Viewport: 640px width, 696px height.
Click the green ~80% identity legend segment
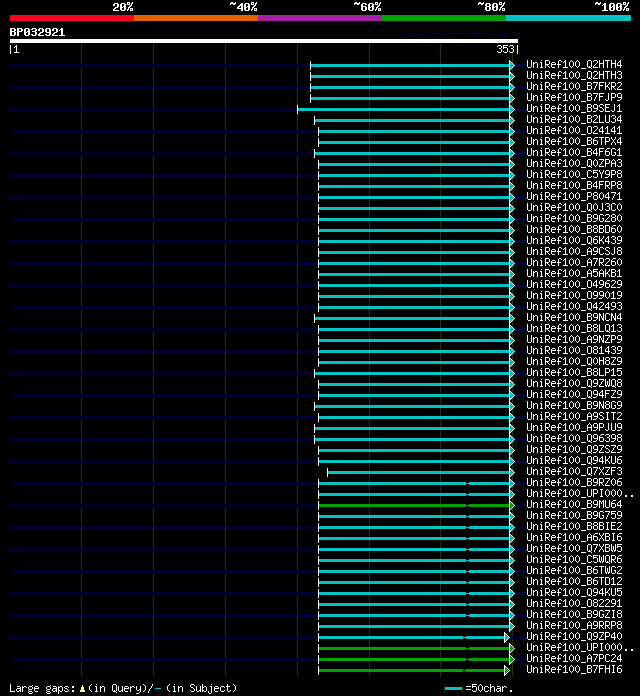(x=444, y=18)
